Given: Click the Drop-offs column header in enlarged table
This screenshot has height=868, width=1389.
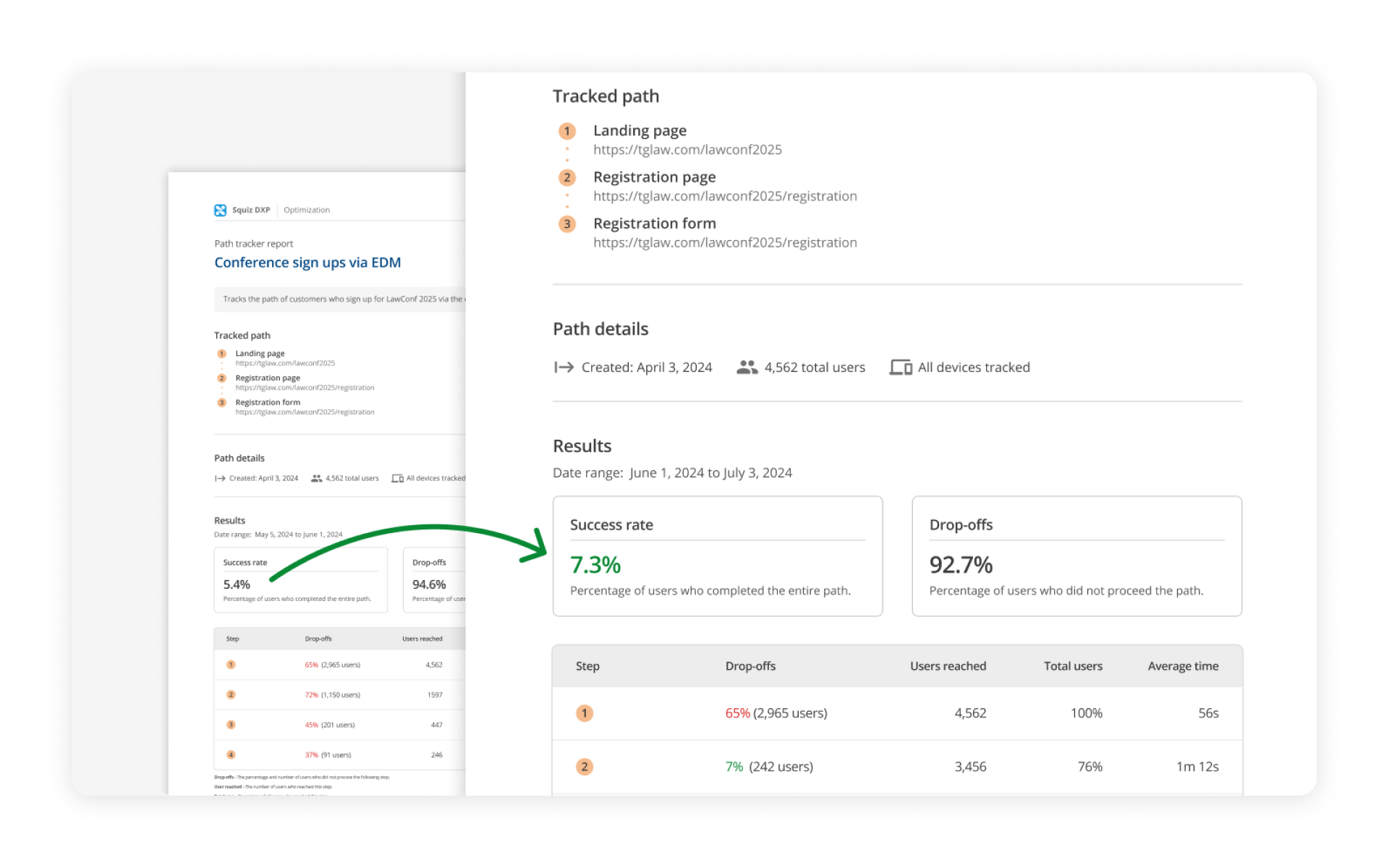Looking at the screenshot, I should 750,666.
